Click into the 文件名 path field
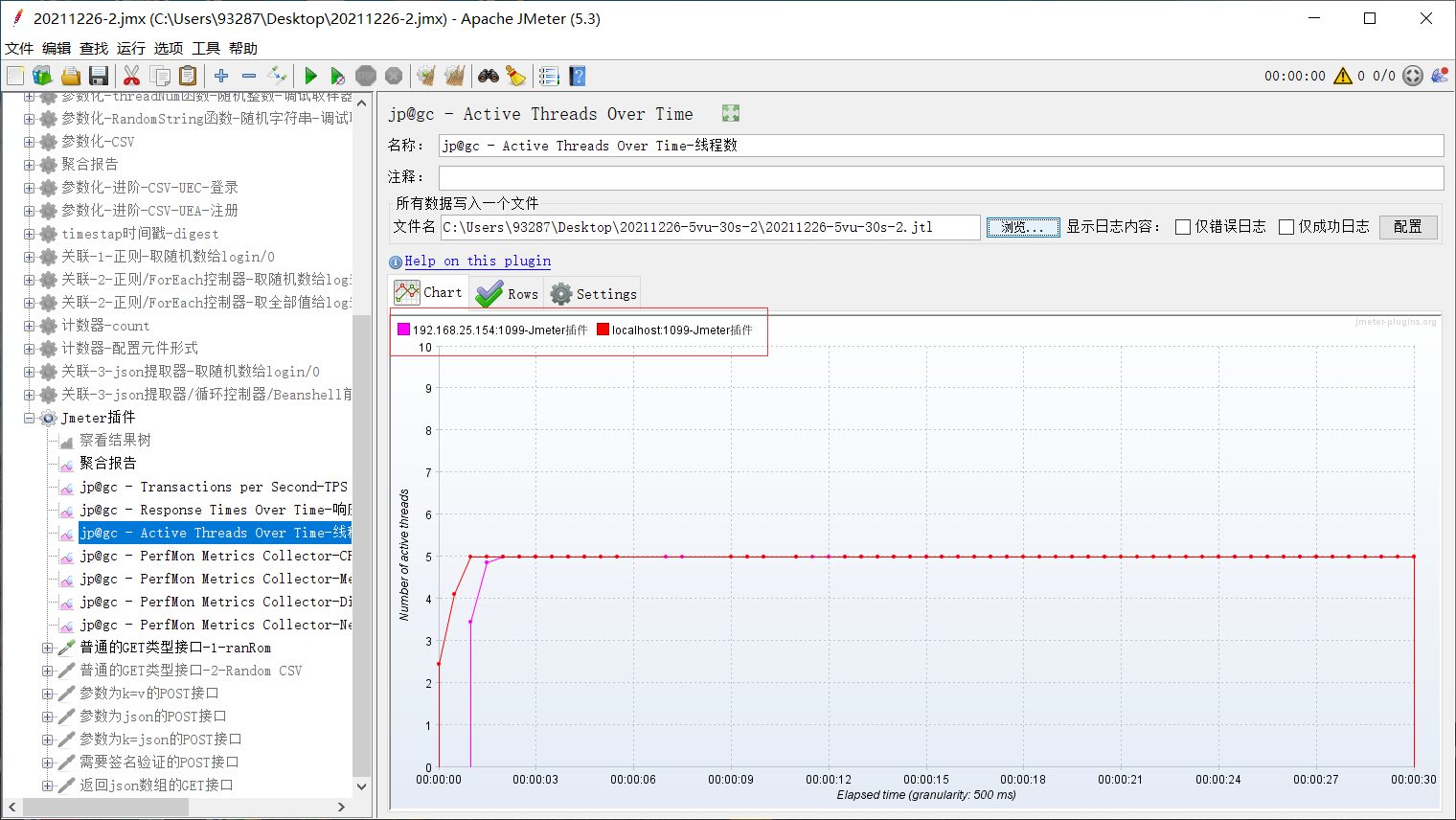Image resolution: width=1456 pixels, height=820 pixels. pyautogui.click(x=710, y=227)
